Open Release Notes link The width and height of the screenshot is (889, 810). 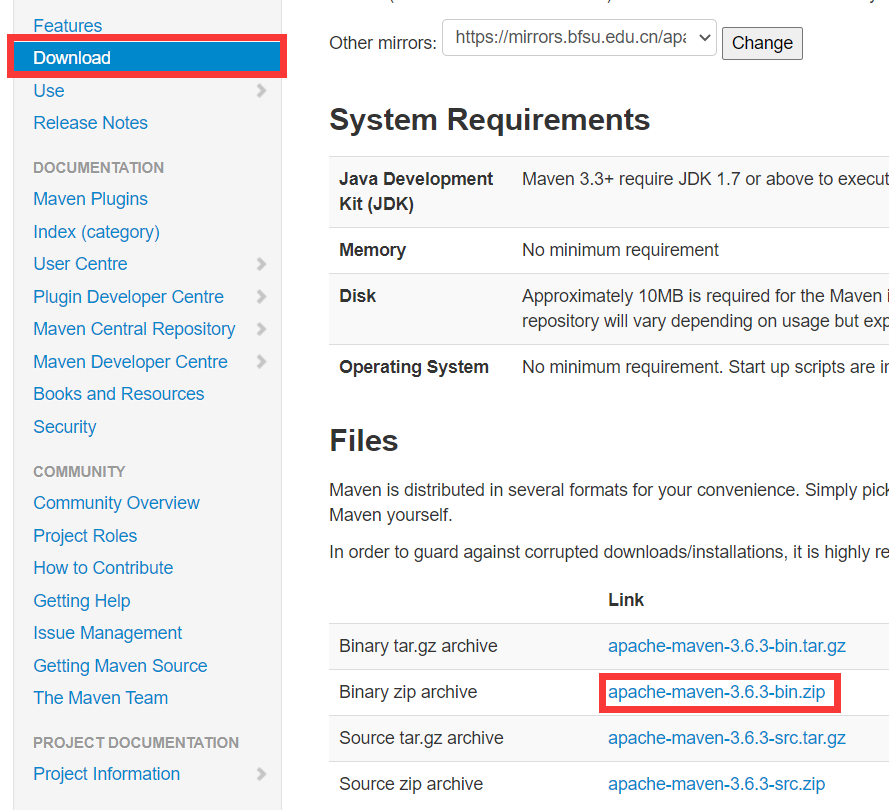90,123
